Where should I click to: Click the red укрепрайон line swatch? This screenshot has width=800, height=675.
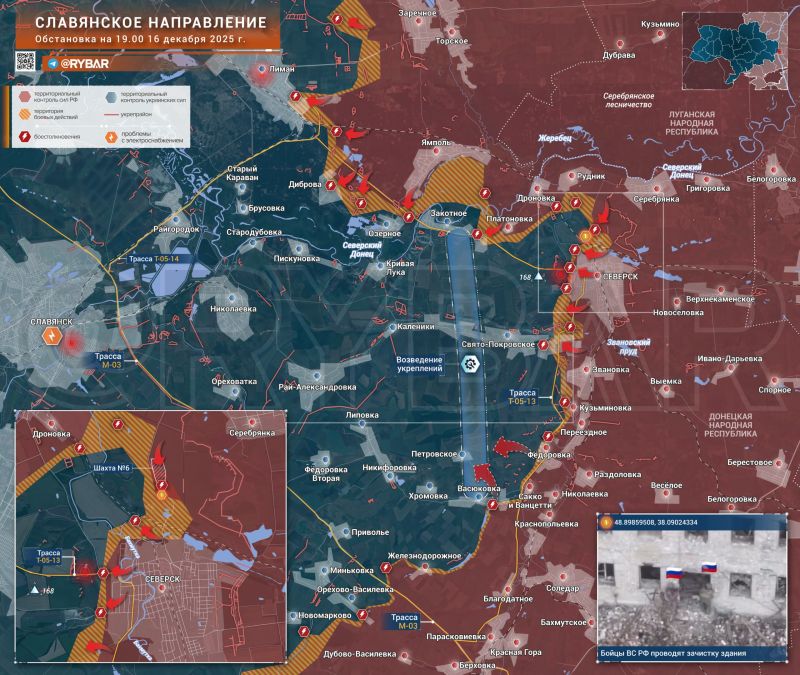tap(110, 114)
